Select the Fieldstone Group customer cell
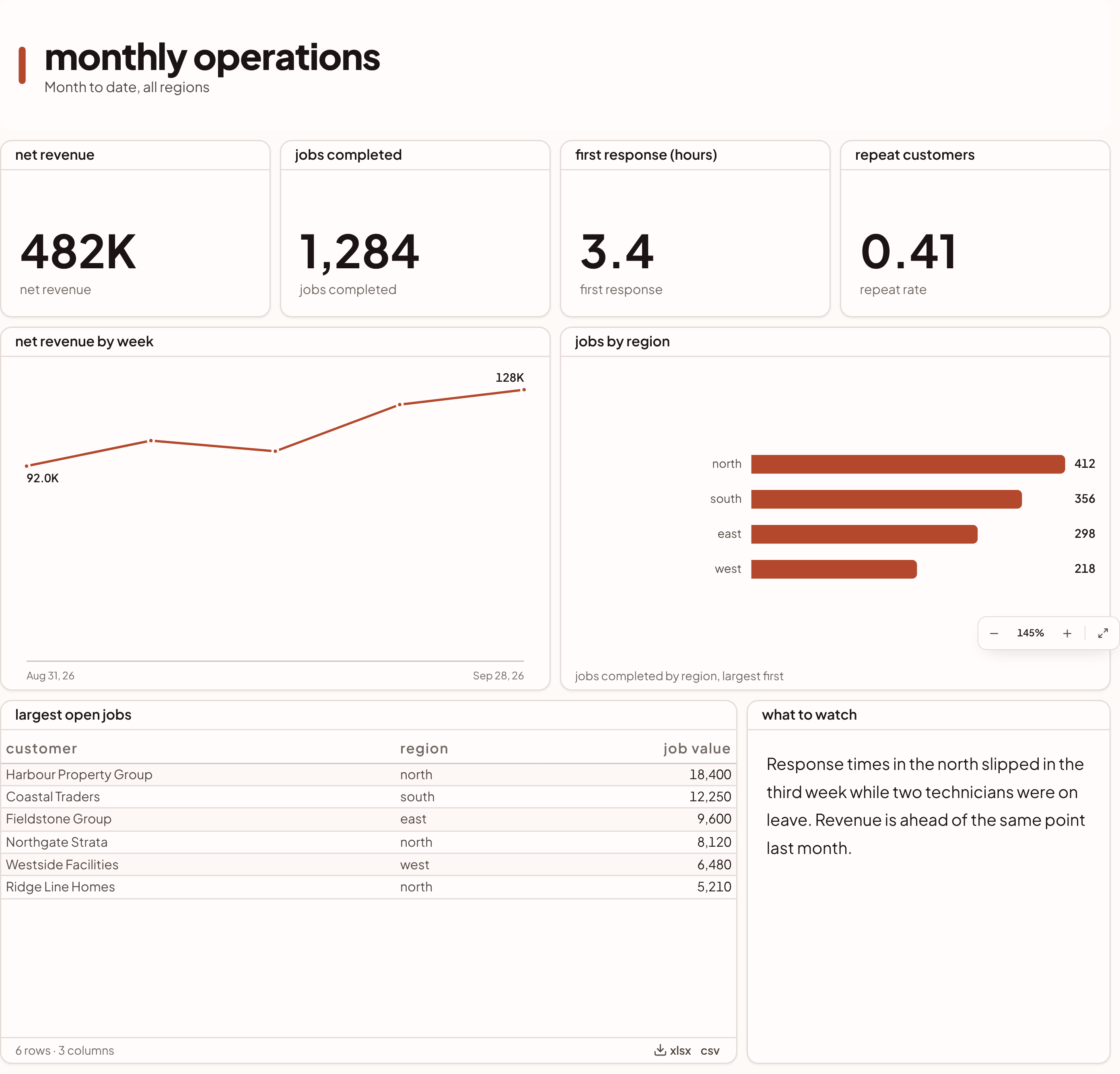 click(58, 819)
